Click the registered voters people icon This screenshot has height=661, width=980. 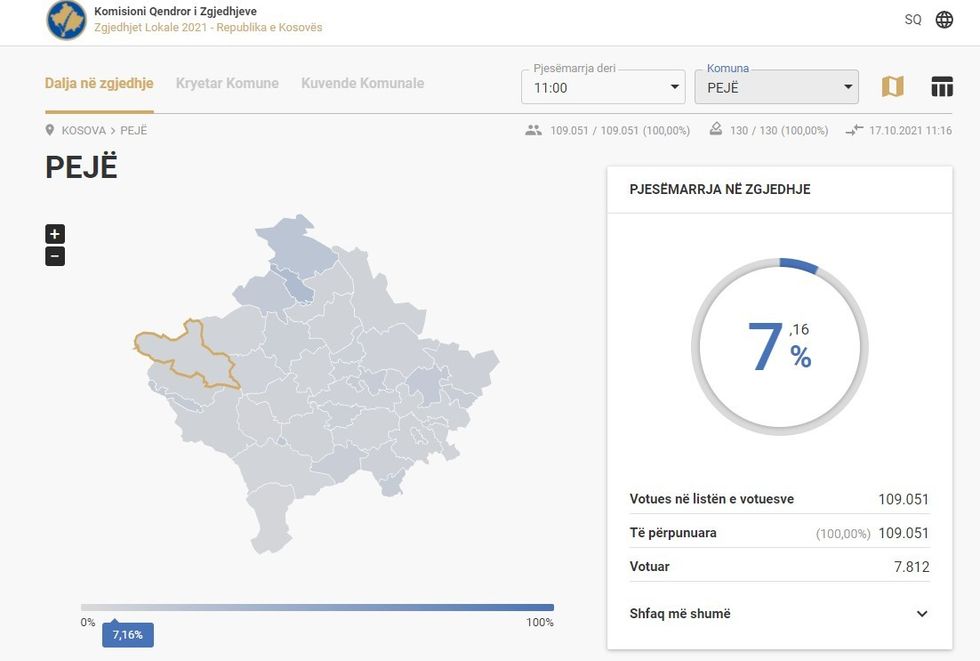point(533,131)
